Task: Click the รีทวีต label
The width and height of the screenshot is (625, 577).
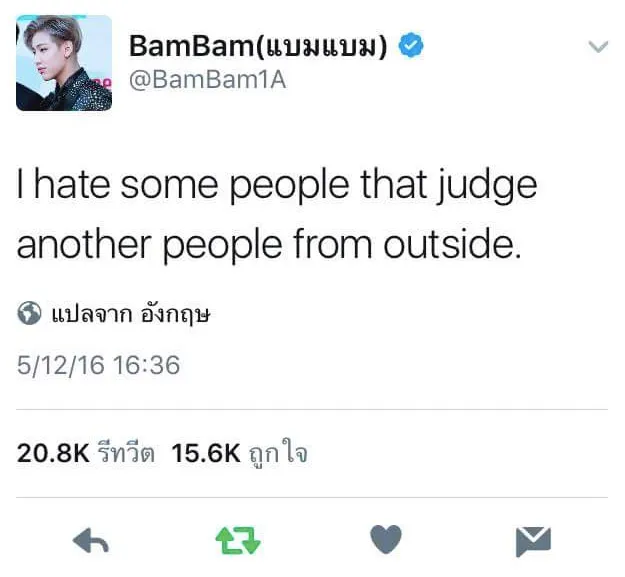Action: click(x=126, y=453)
